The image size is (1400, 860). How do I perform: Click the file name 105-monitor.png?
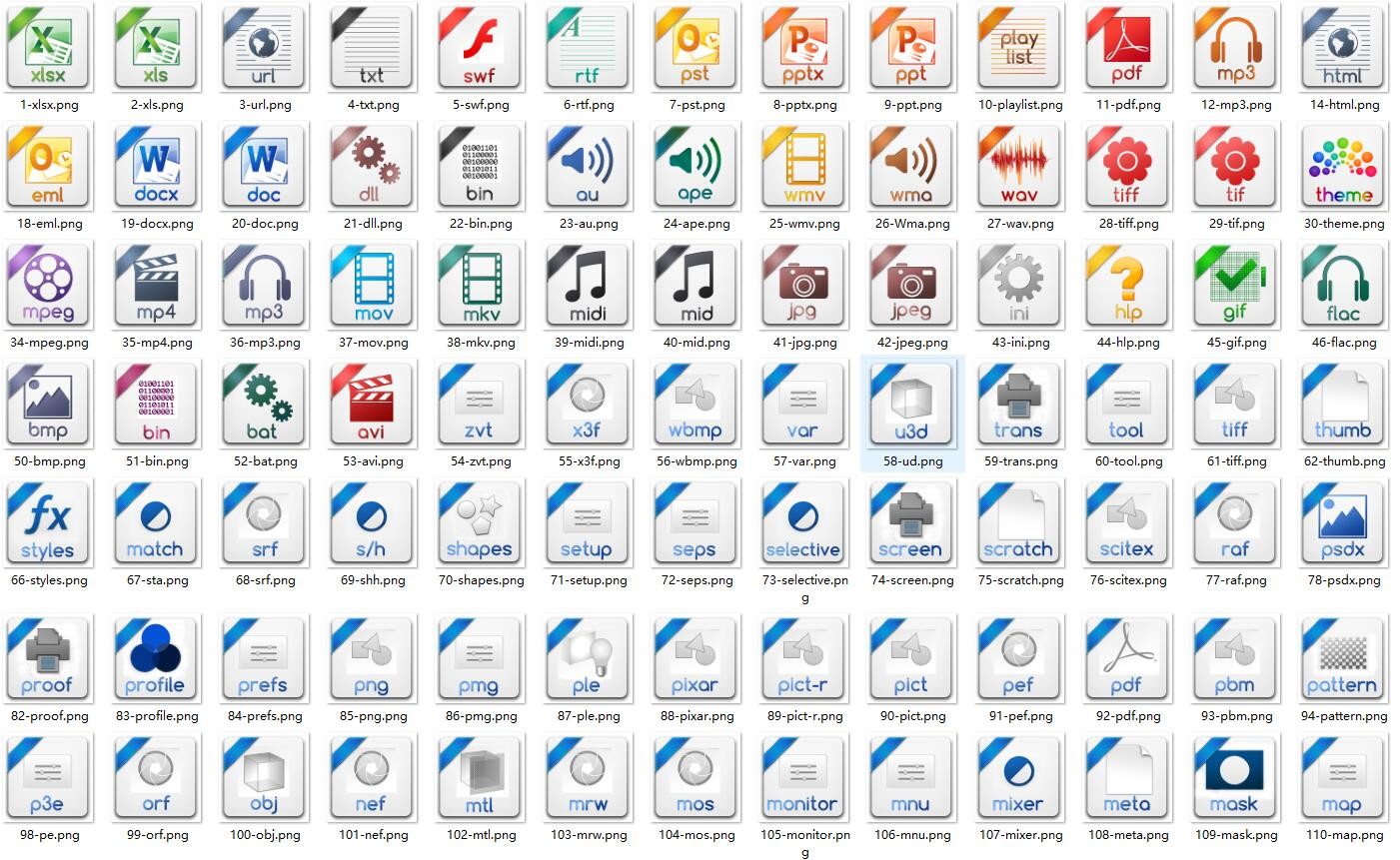[805, 843]
